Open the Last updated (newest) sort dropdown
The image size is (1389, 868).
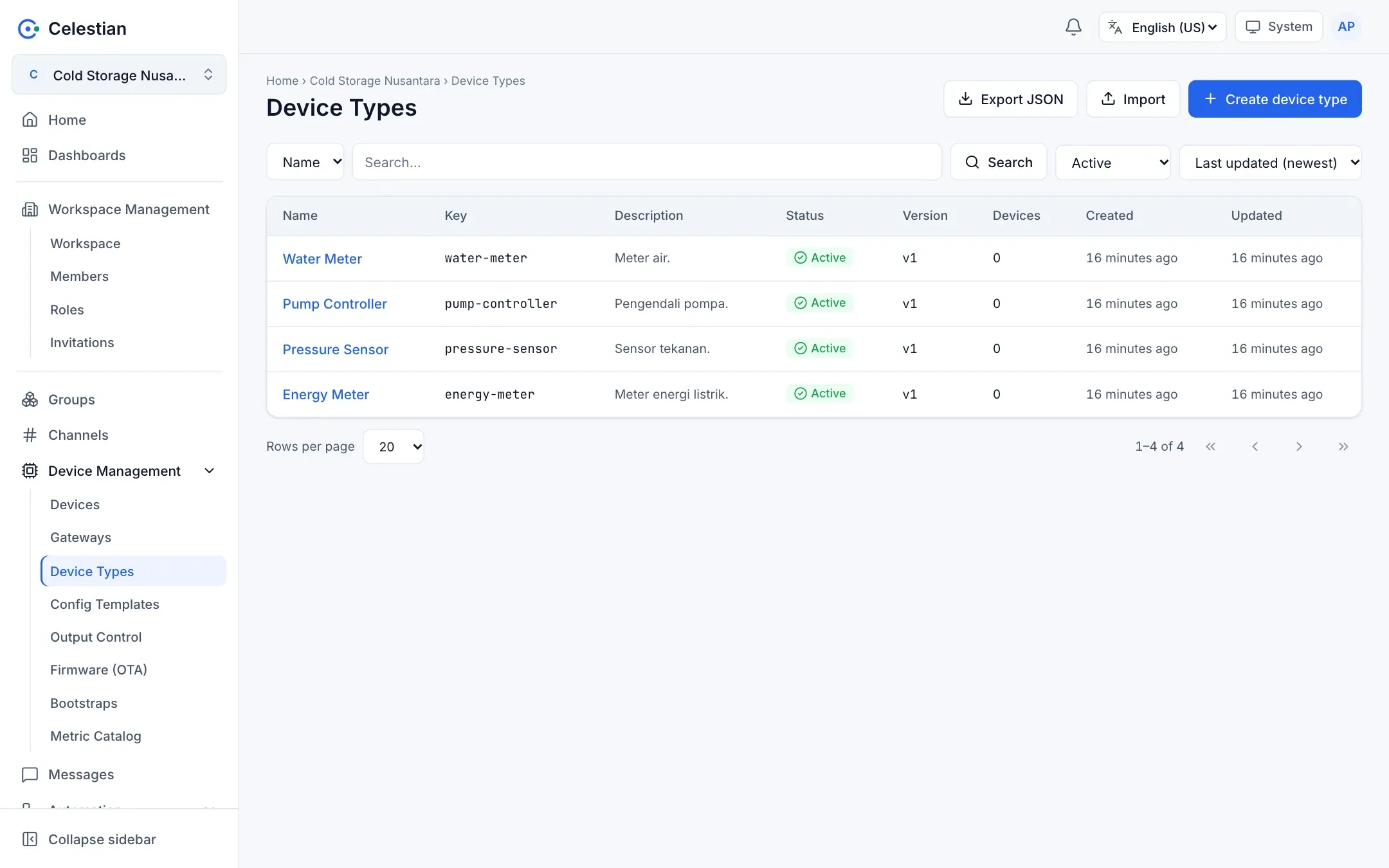pos(1270,163)
